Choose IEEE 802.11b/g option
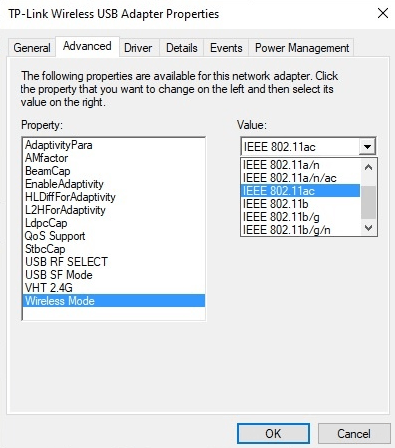The height and width of the screenshot is (448, 395). pyautogui.click(x=300, y=217)
